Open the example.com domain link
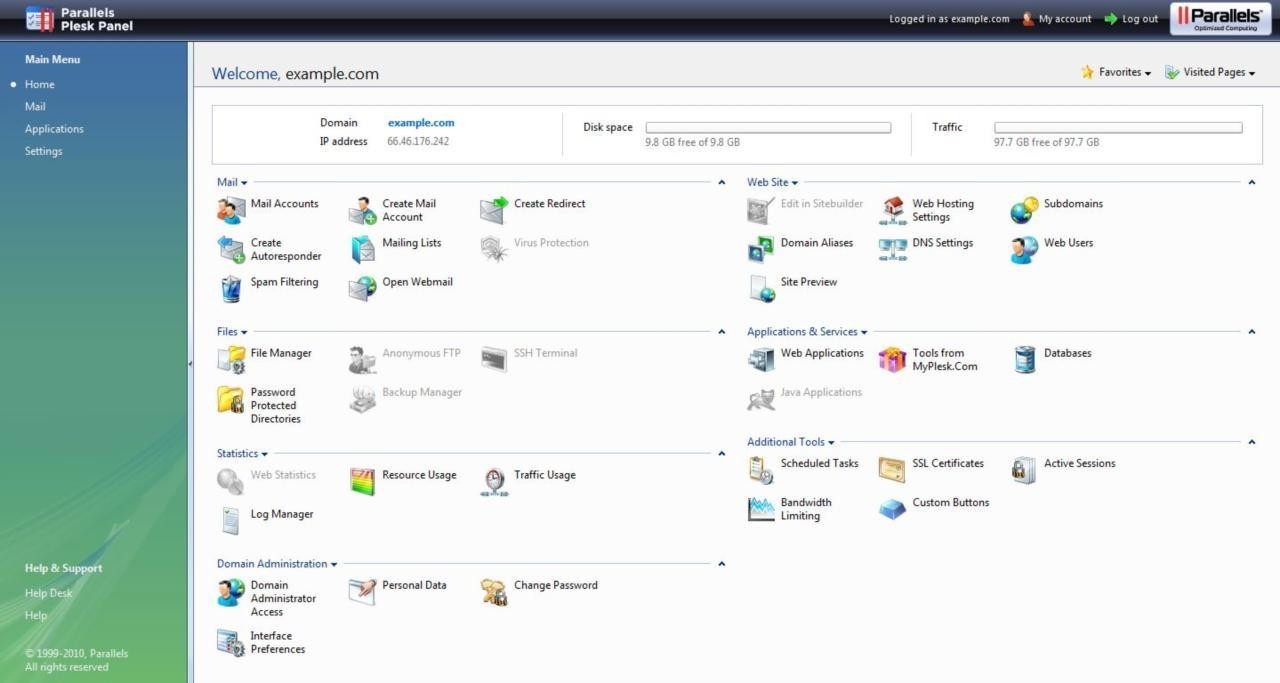This screenshot has height=683, width=1280. point(421,123)
